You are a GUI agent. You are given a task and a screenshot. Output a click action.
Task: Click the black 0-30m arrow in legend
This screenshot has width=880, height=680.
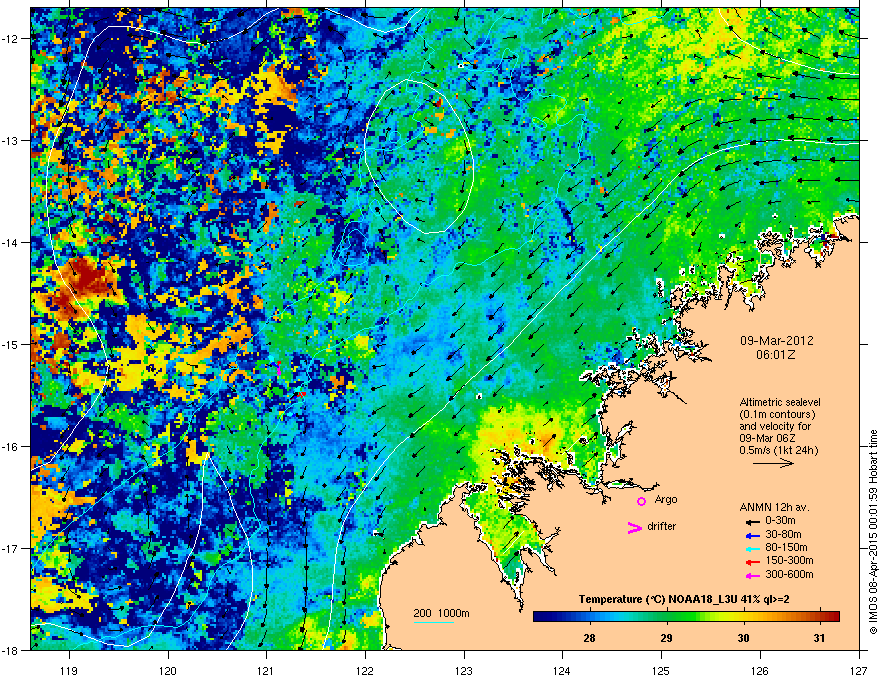click(x=751, y=521)
